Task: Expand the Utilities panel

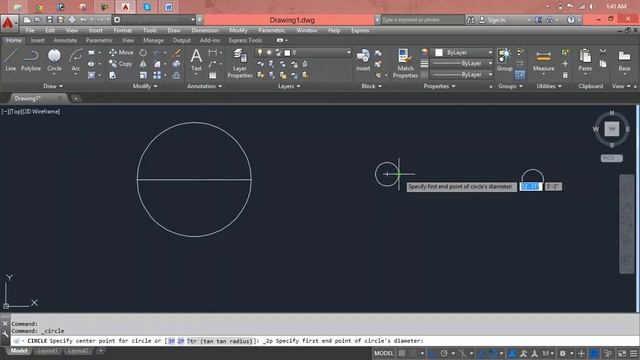Action: pos(549,86)
